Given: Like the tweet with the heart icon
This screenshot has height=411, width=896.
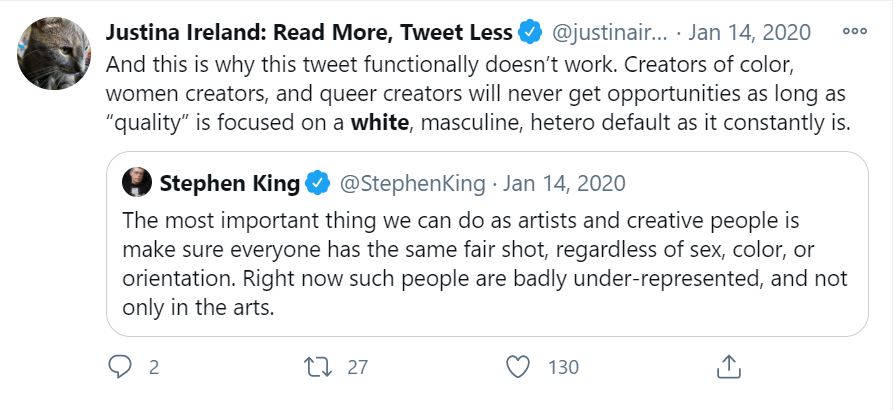Looking at the screenshot, I should point(518,367).
